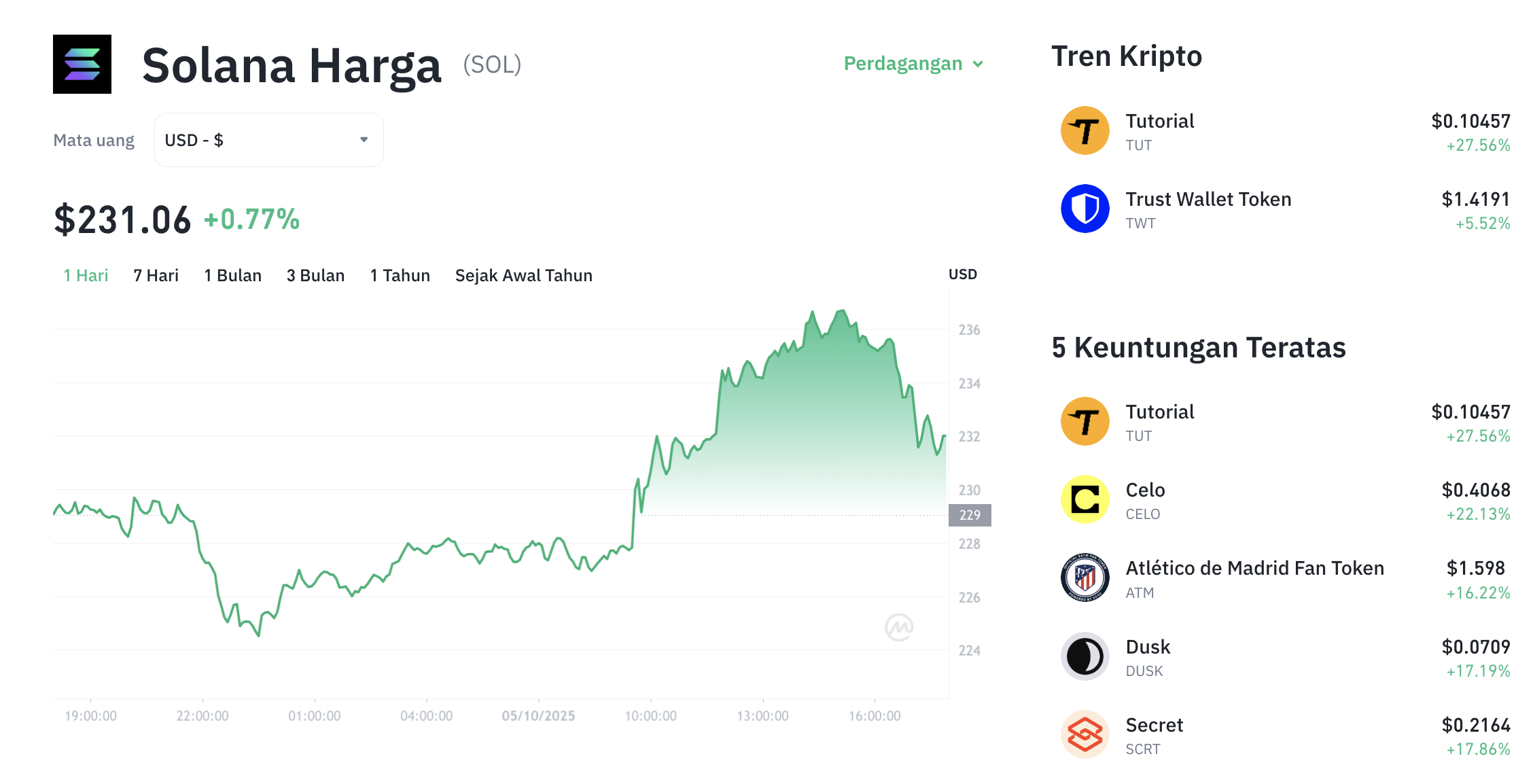Open Atlético de Madrid Fan Token page
Viewport: 1533px width, 784px height.
click(1254, 569)
